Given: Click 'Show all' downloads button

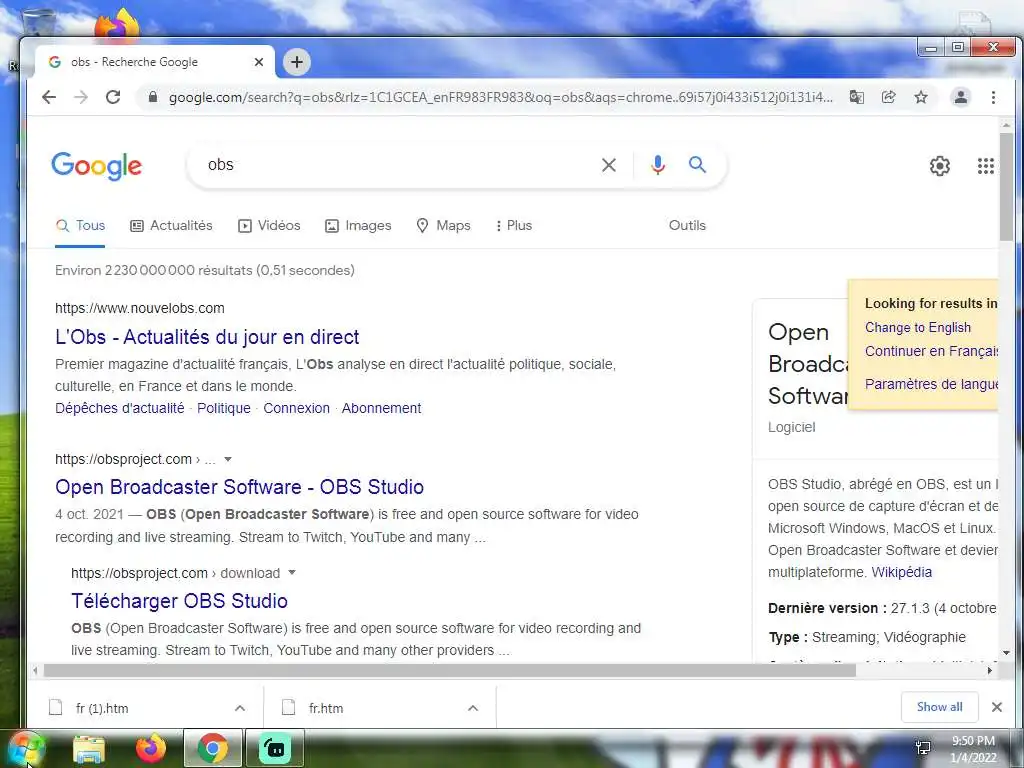Looking at the screenshot, I should pos(939,707).
